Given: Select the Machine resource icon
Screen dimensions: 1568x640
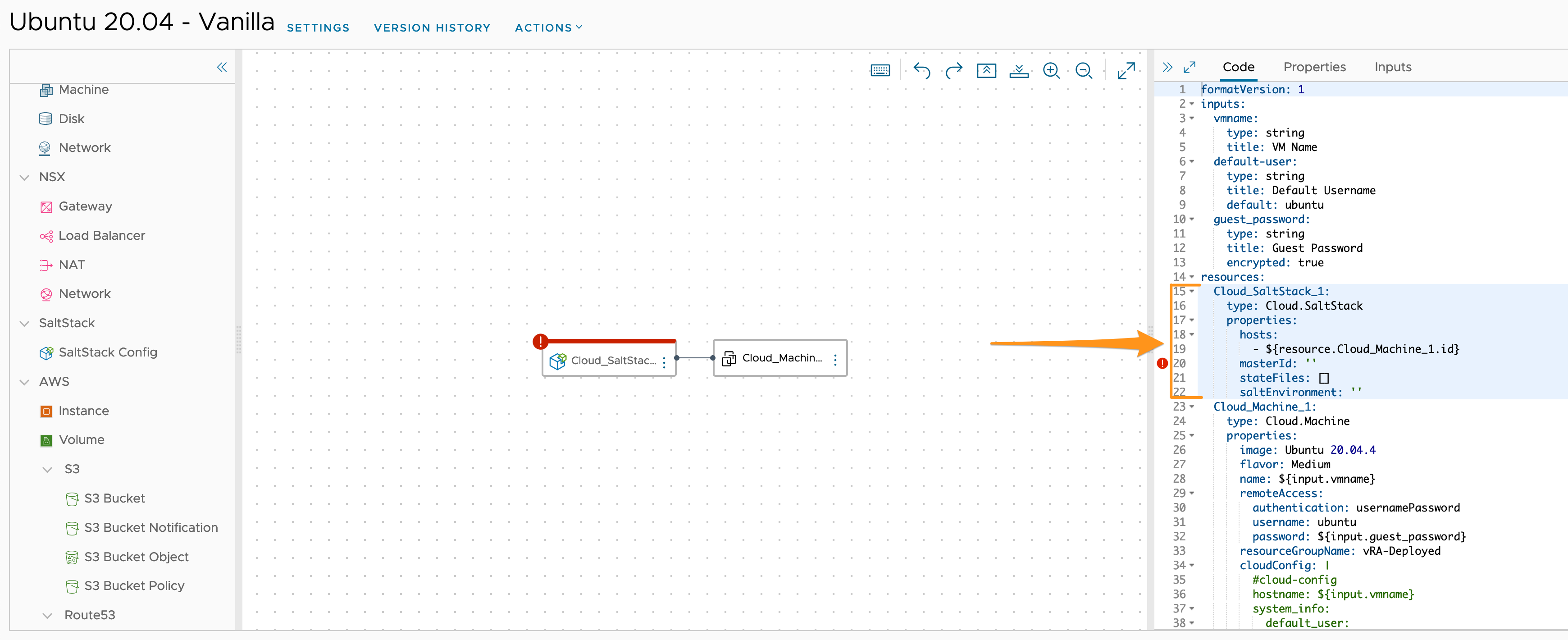Looking at the screenshot, I should click(46, 90).
